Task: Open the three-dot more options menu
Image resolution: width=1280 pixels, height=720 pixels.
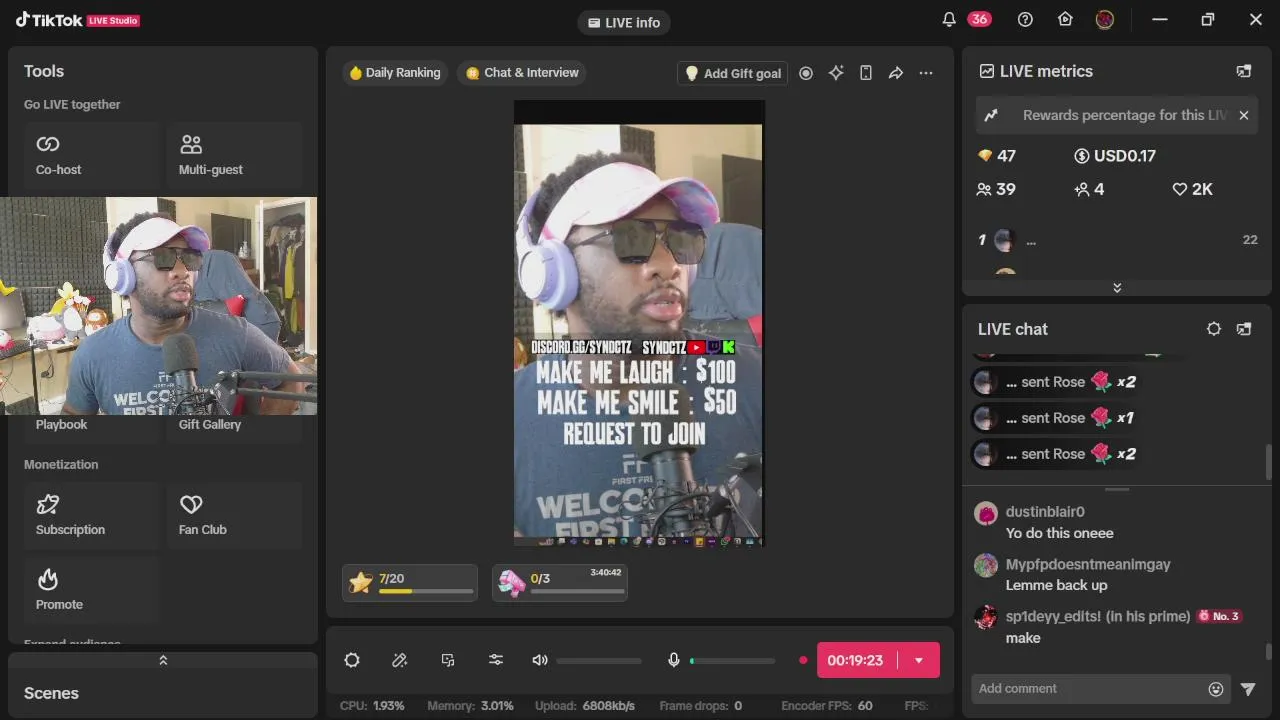Action: 926,73
